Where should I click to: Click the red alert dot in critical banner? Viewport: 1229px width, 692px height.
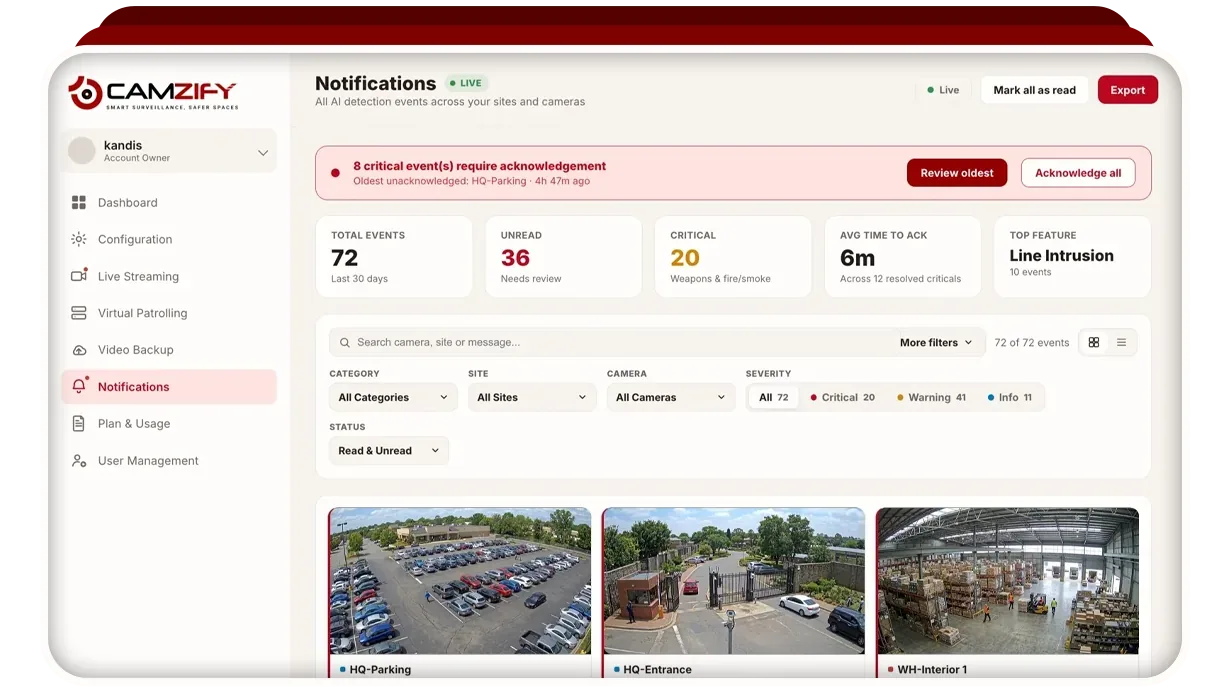335,173
